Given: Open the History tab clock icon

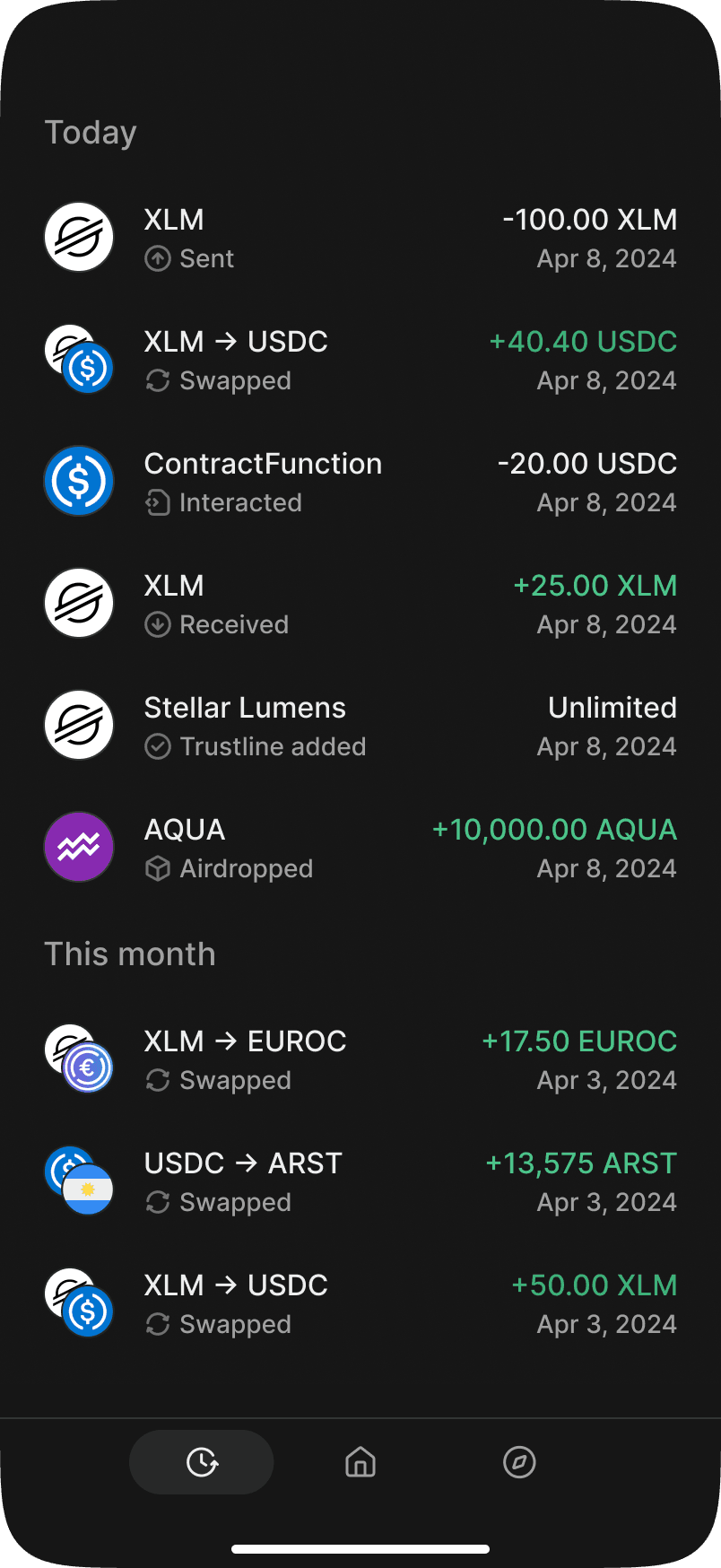Looking at the screenshot, I should pyautogui.click(x=202, y=1462).
